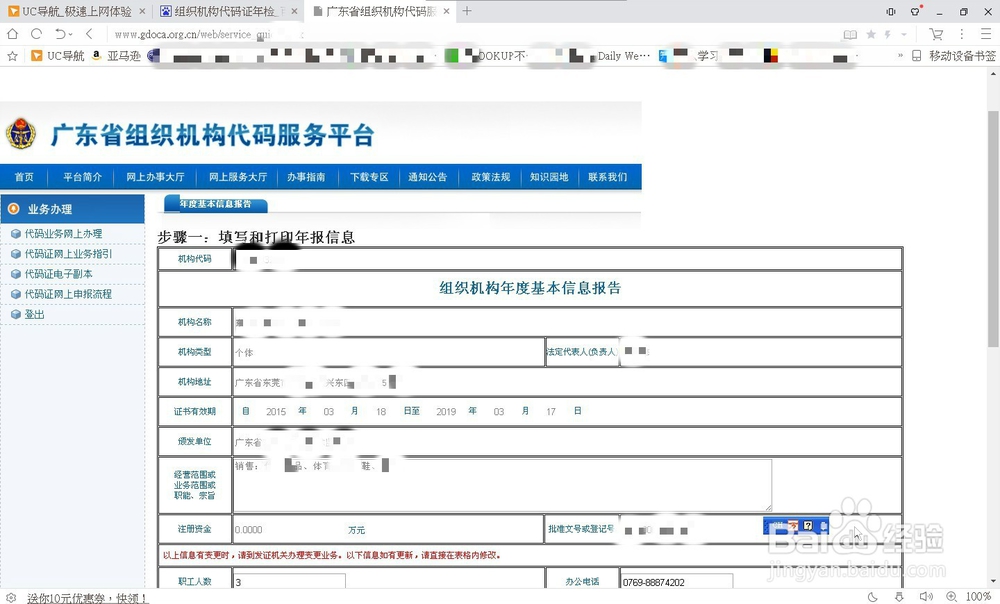Bookmark page with address bar star

871,34
